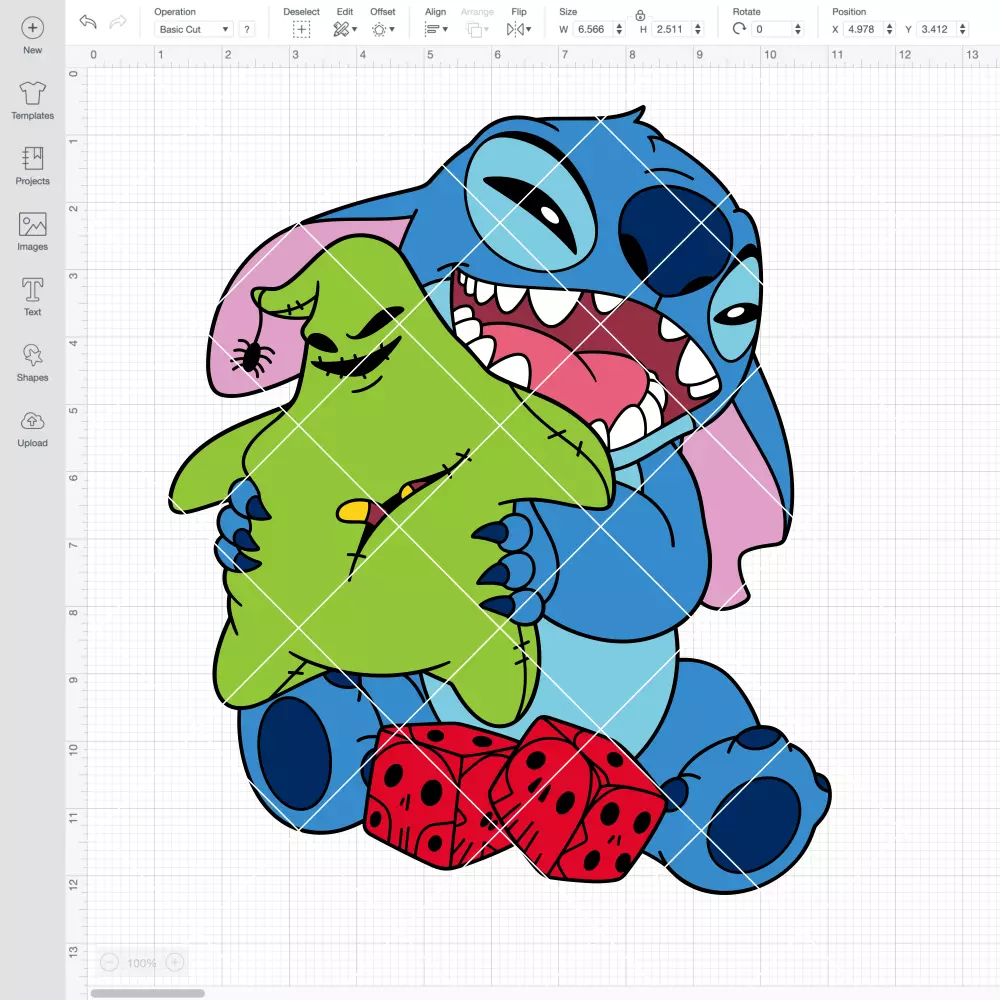Click the New project plus icon

click(x=33, y=28)
